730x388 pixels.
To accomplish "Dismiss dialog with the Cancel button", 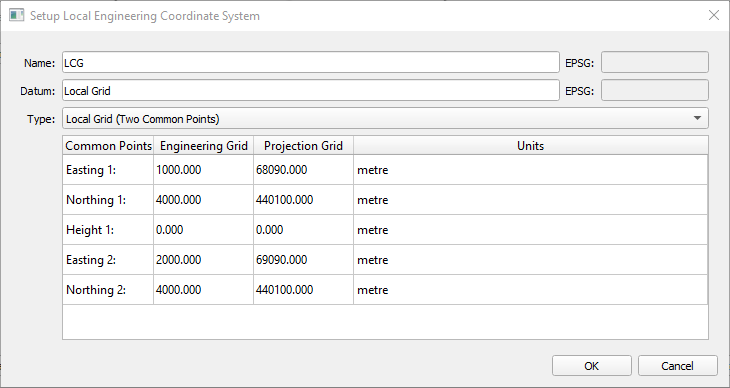I will tap(677, 366).
